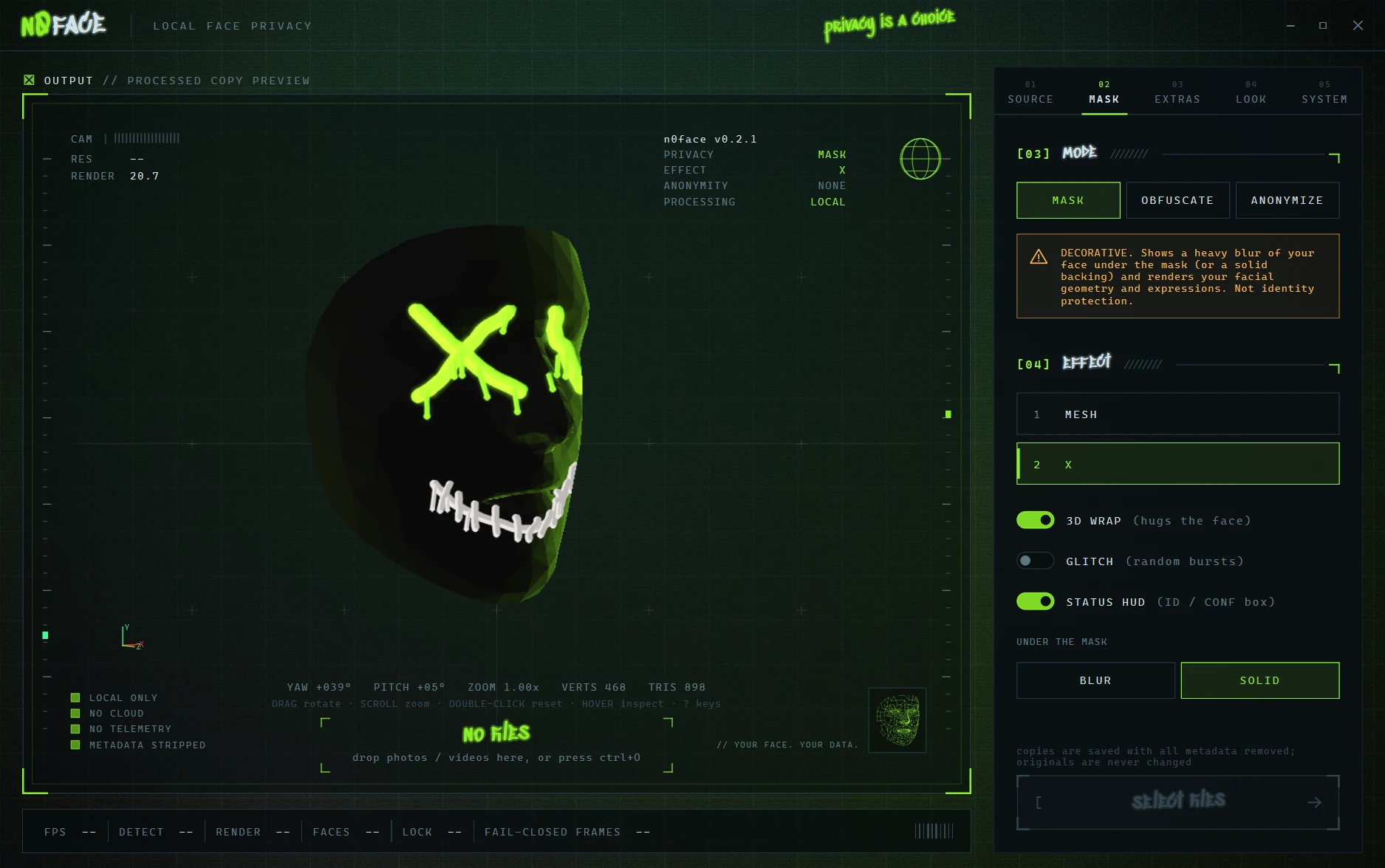This screenshot has height=868, width=1385.
Task: Click the No Telemetry indicator square
Action: (x=75, y=728)
